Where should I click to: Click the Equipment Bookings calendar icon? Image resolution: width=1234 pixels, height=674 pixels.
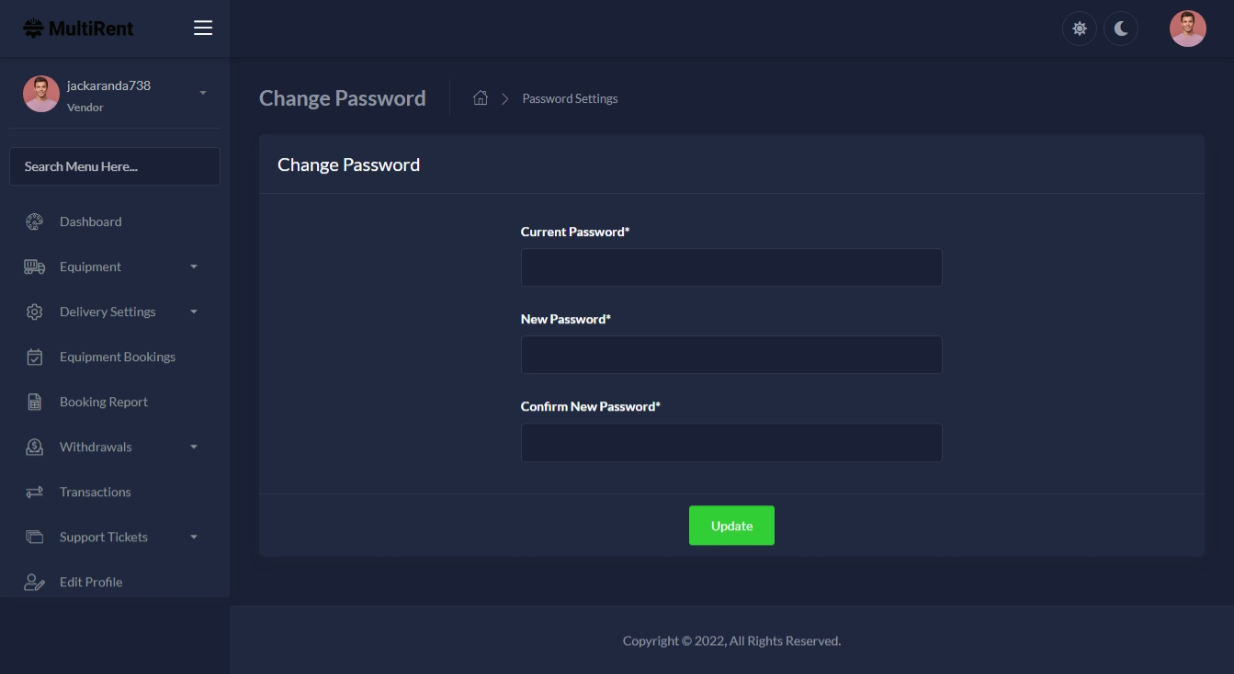(34, 357)
